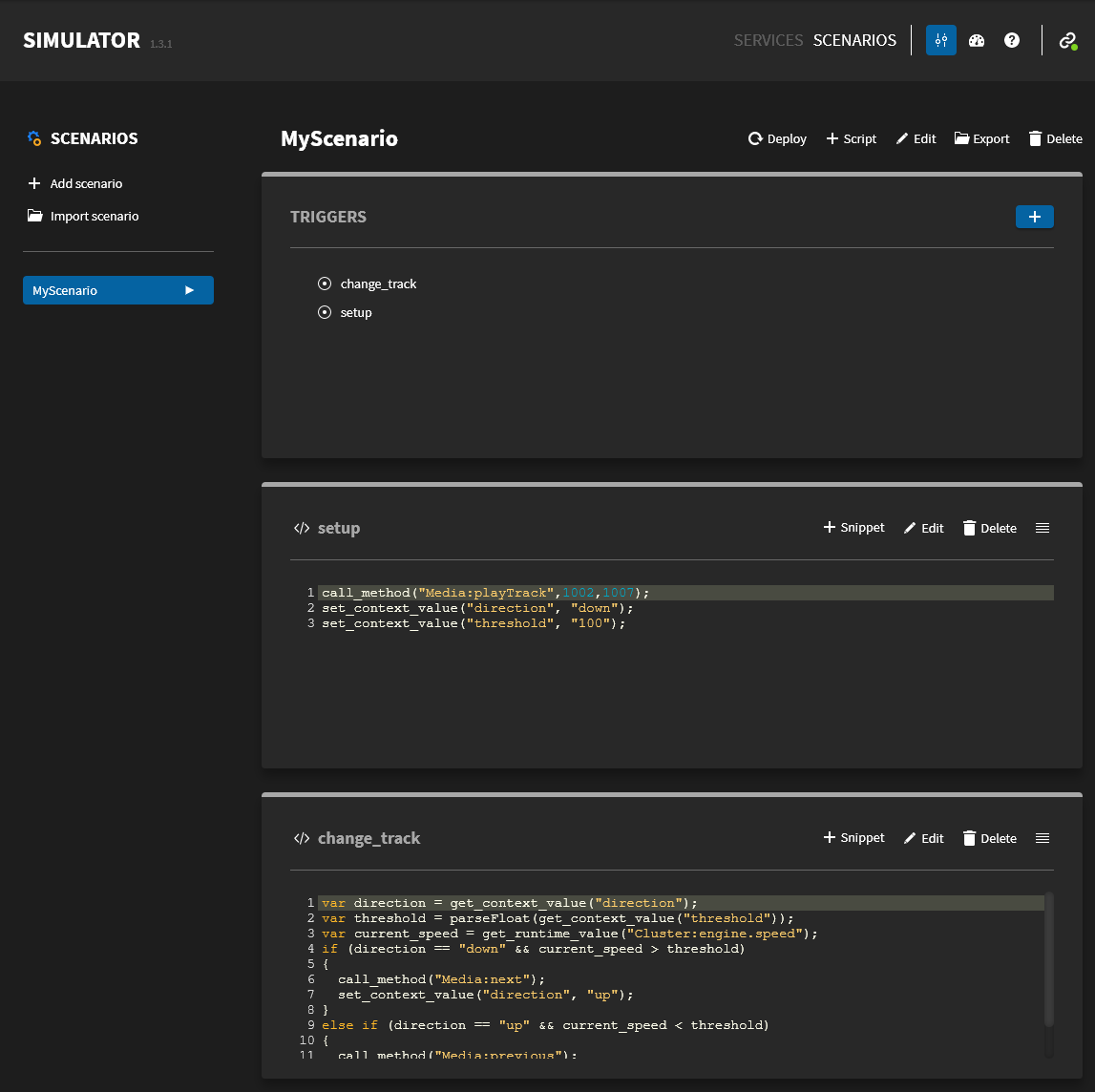
Task: Click the connection link status icon
Action: click(1067, 40)
